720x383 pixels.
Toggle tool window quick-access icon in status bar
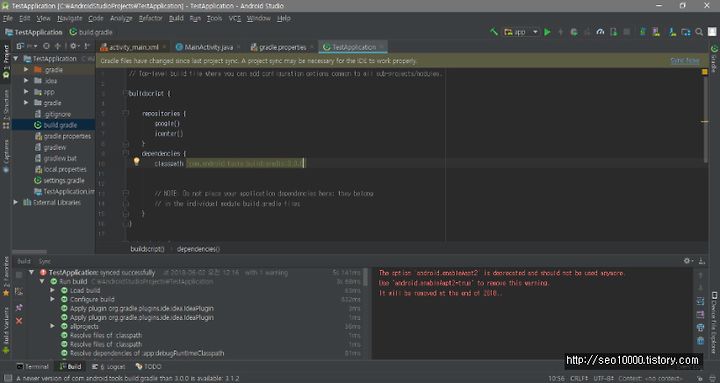pos(8,378)
